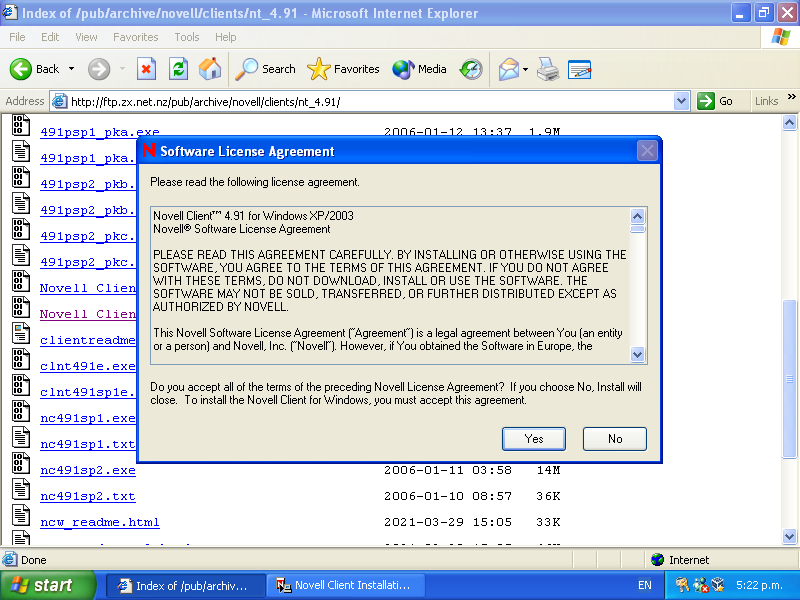Click the Back arrow icon in the toolbar
This screenshot has height=600, width=800.
pos(21,69)
